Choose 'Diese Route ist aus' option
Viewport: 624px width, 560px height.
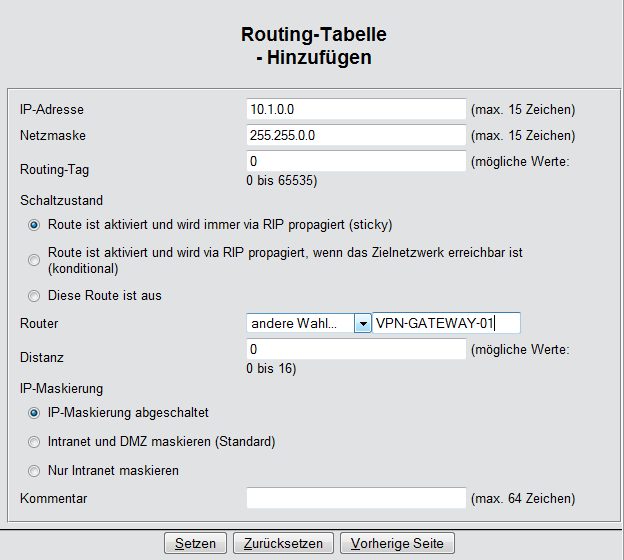coord(35,296)
